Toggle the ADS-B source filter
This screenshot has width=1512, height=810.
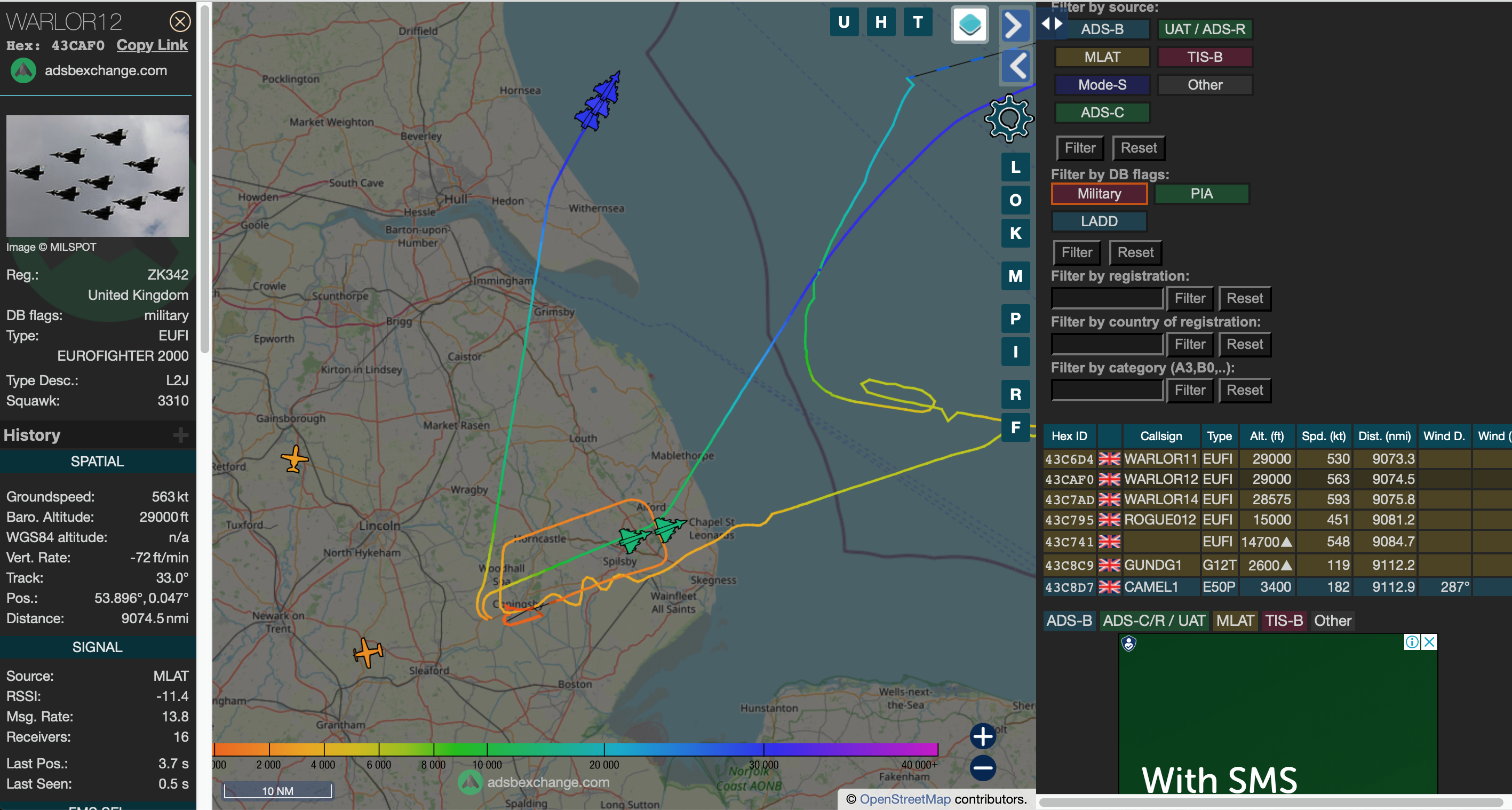pos(1102,29)
